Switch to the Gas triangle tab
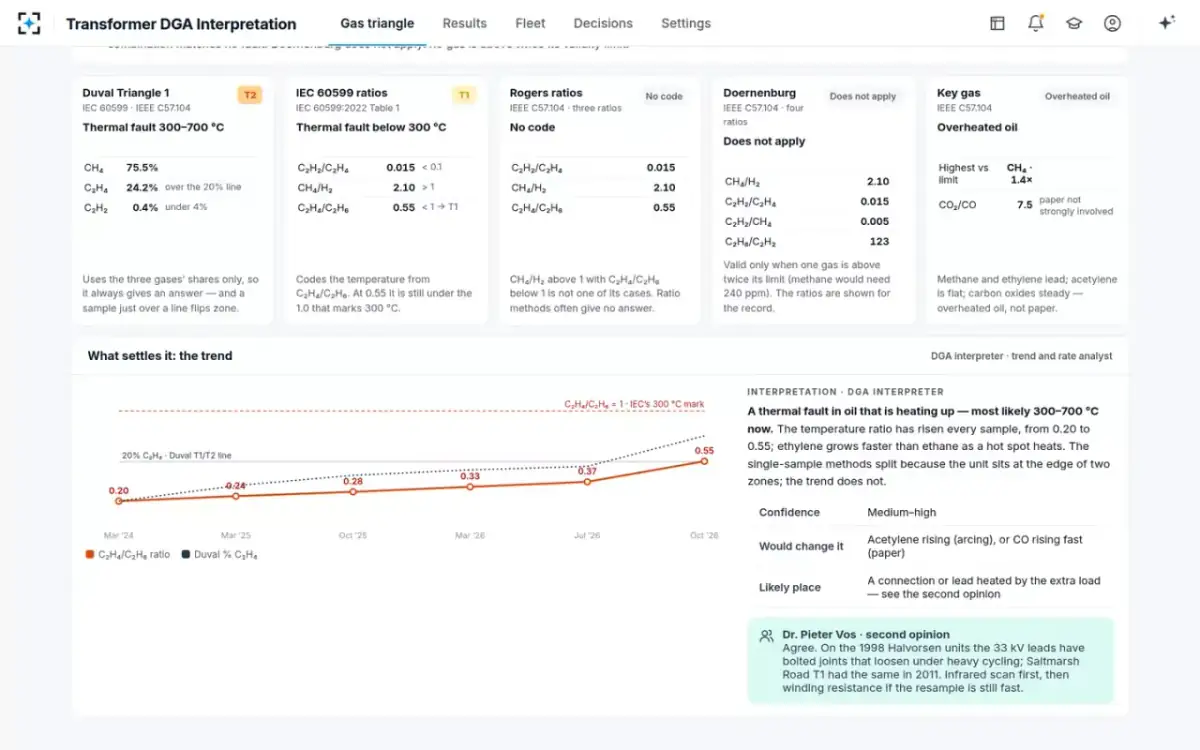This screenshot has height=750, width=1200. point(377,23)
